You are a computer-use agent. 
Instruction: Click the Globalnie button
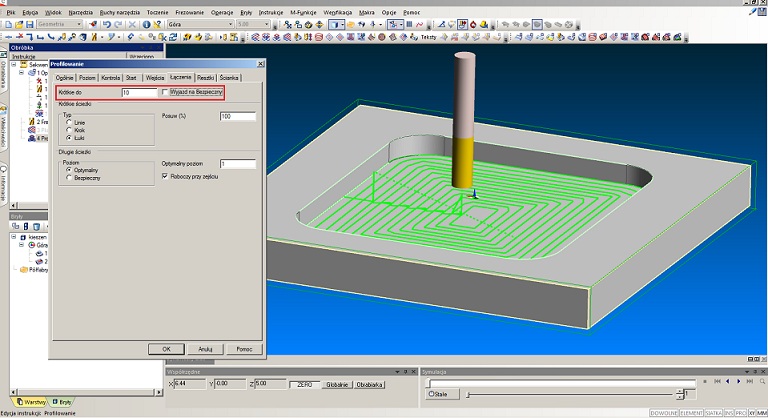click(337, 385)
